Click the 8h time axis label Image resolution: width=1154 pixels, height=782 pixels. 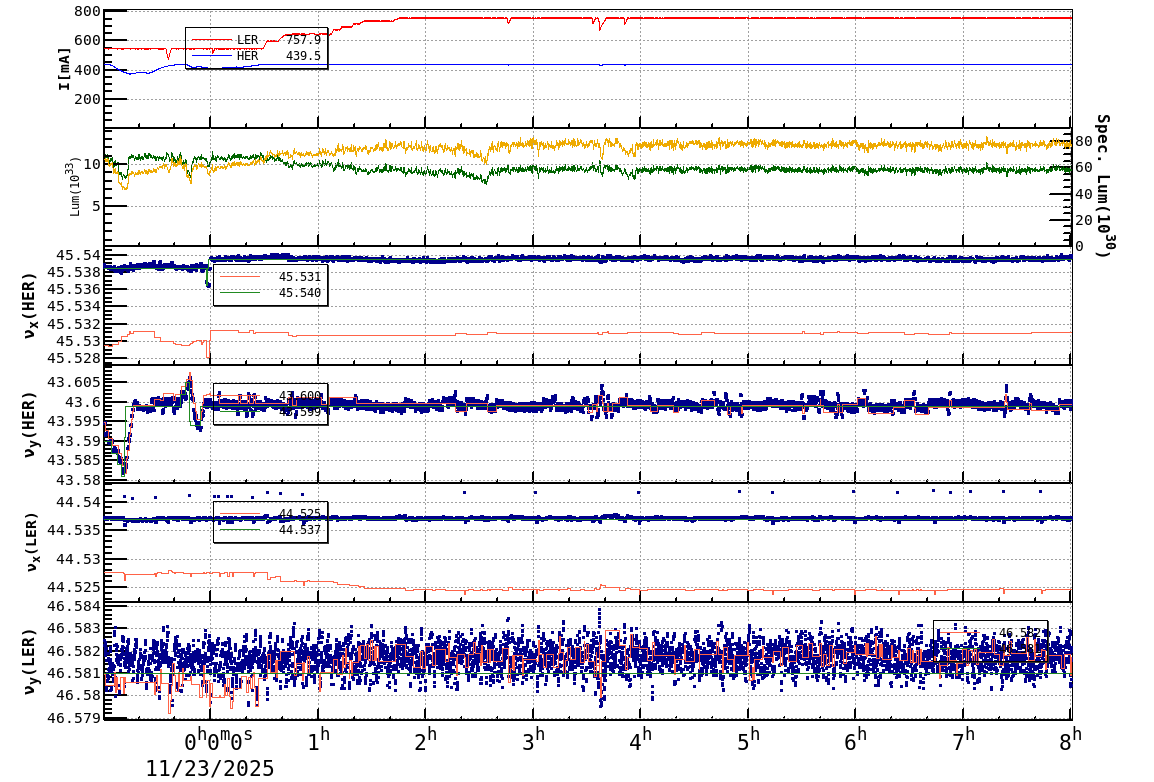click(1071, 739)
